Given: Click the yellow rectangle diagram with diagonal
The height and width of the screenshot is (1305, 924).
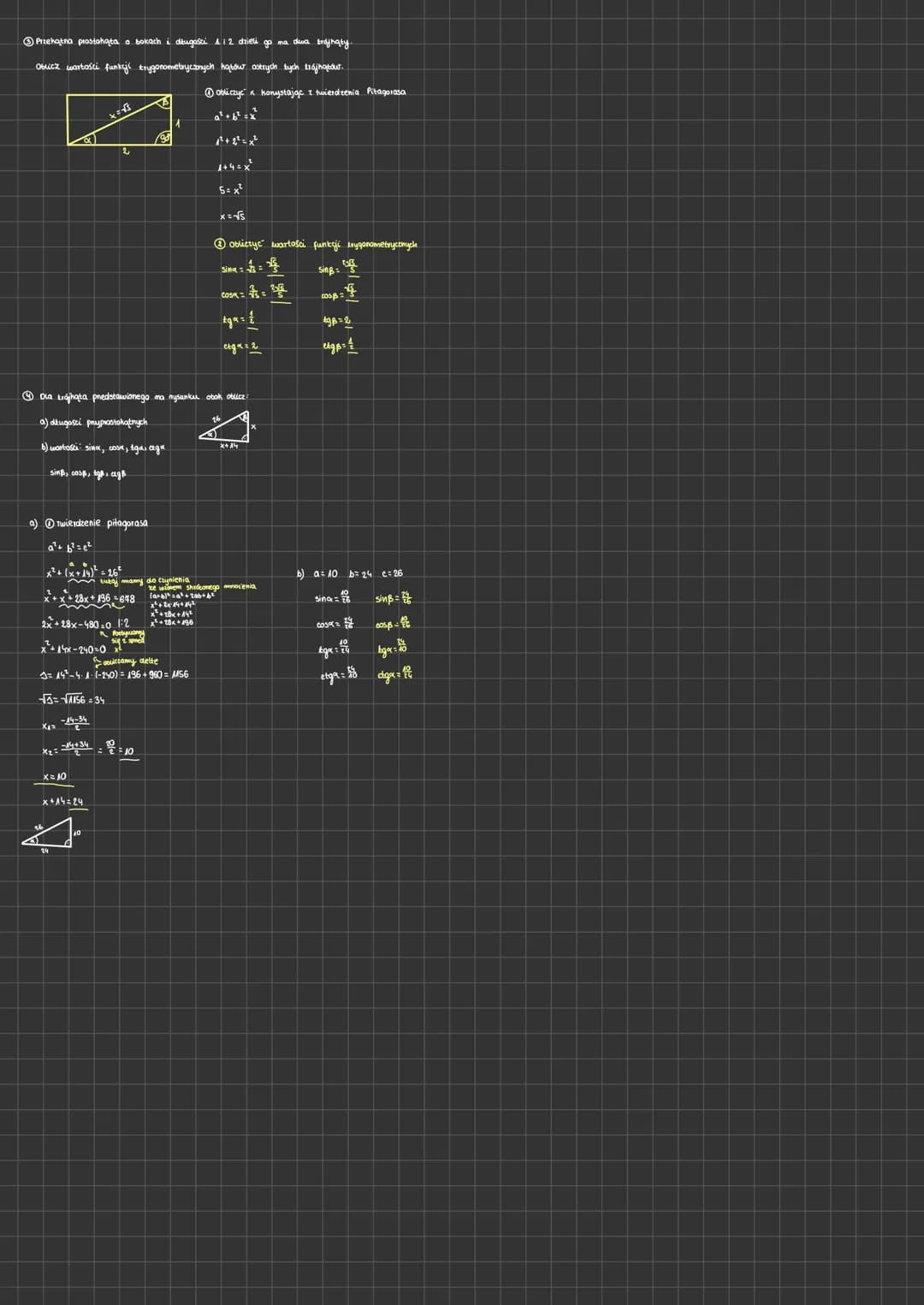Looking at the screenshot, I should pos(120,120).
